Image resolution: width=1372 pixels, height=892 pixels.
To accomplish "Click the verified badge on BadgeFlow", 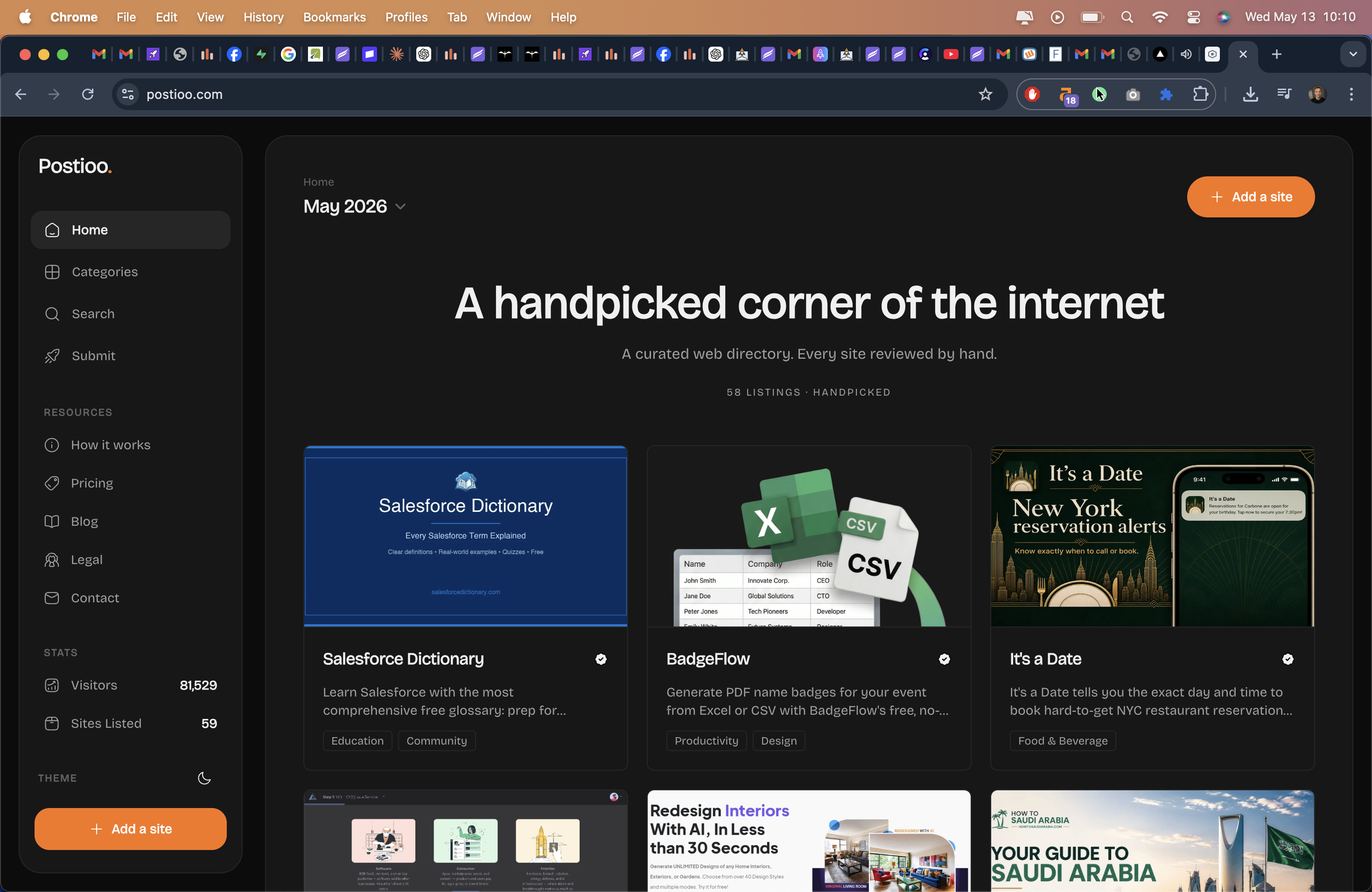I will point(944,659).
